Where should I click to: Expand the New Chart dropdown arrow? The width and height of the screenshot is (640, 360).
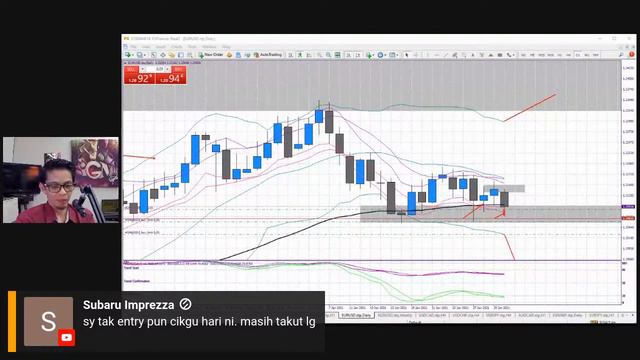[133, 55]
